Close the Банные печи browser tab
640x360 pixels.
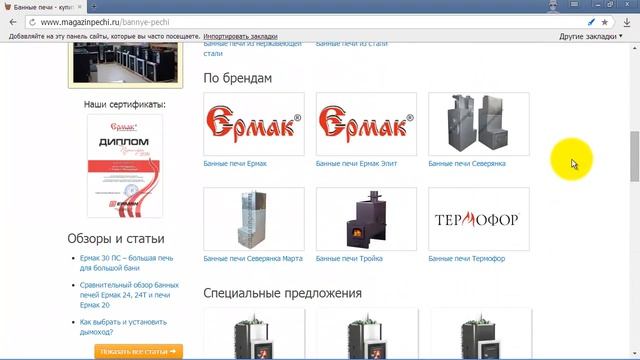click(80, 7)
